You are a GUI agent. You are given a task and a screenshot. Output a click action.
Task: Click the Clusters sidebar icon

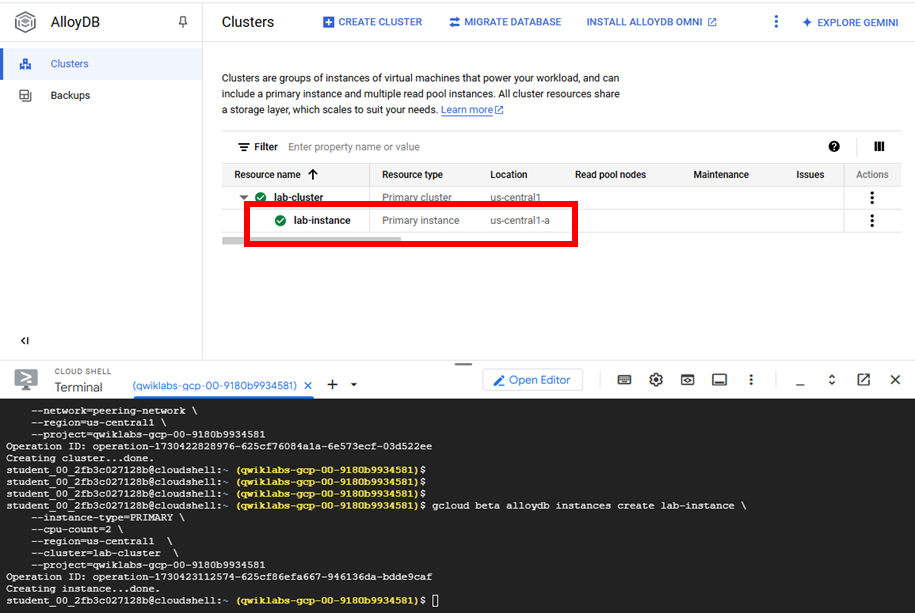click(x=25, y=64)
